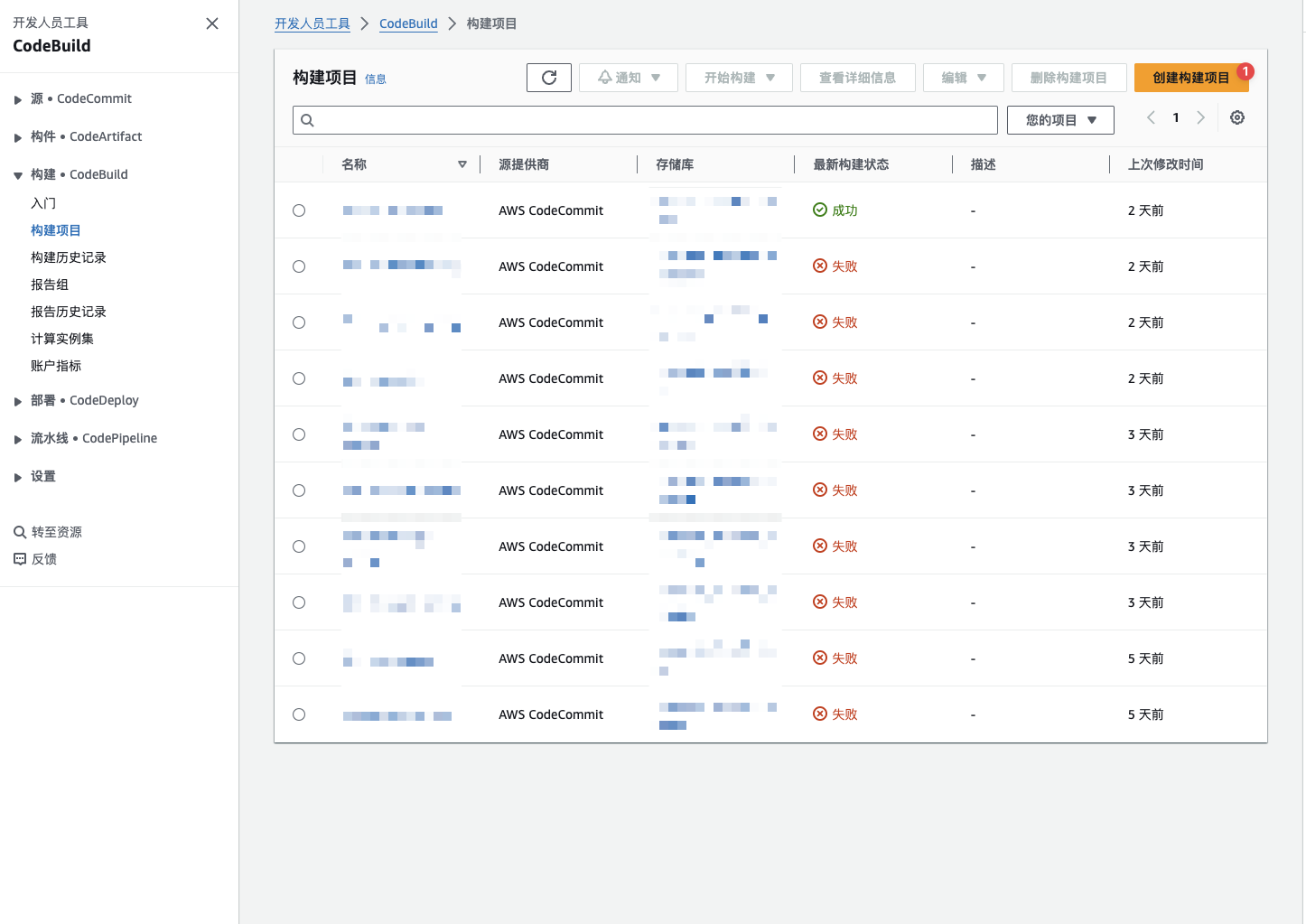Click the bell icon in 通知 button
This screenshot has height=924, width=1306.
(x=605, y=78)
